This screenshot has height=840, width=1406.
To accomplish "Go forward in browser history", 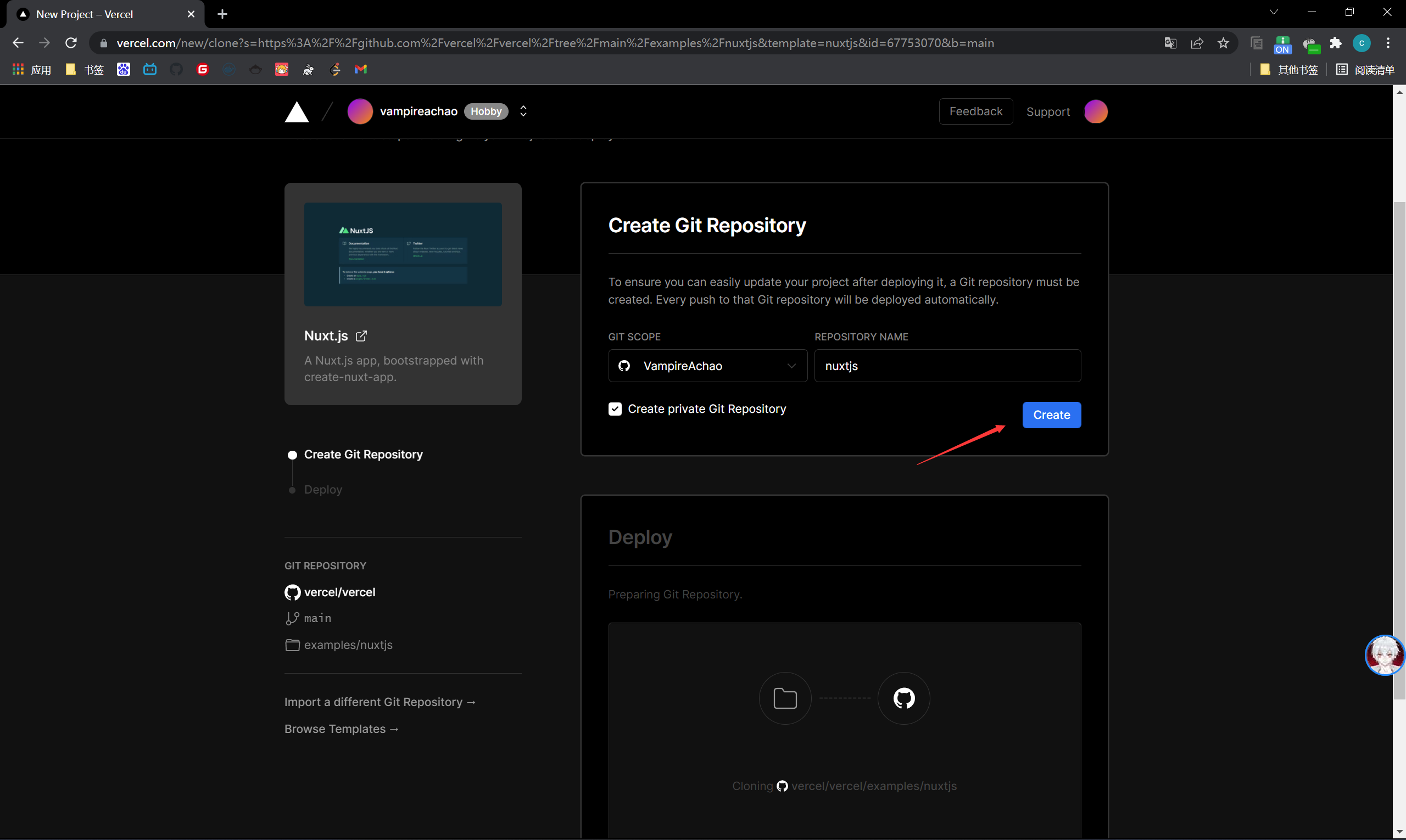I will [x=44, y=43].
